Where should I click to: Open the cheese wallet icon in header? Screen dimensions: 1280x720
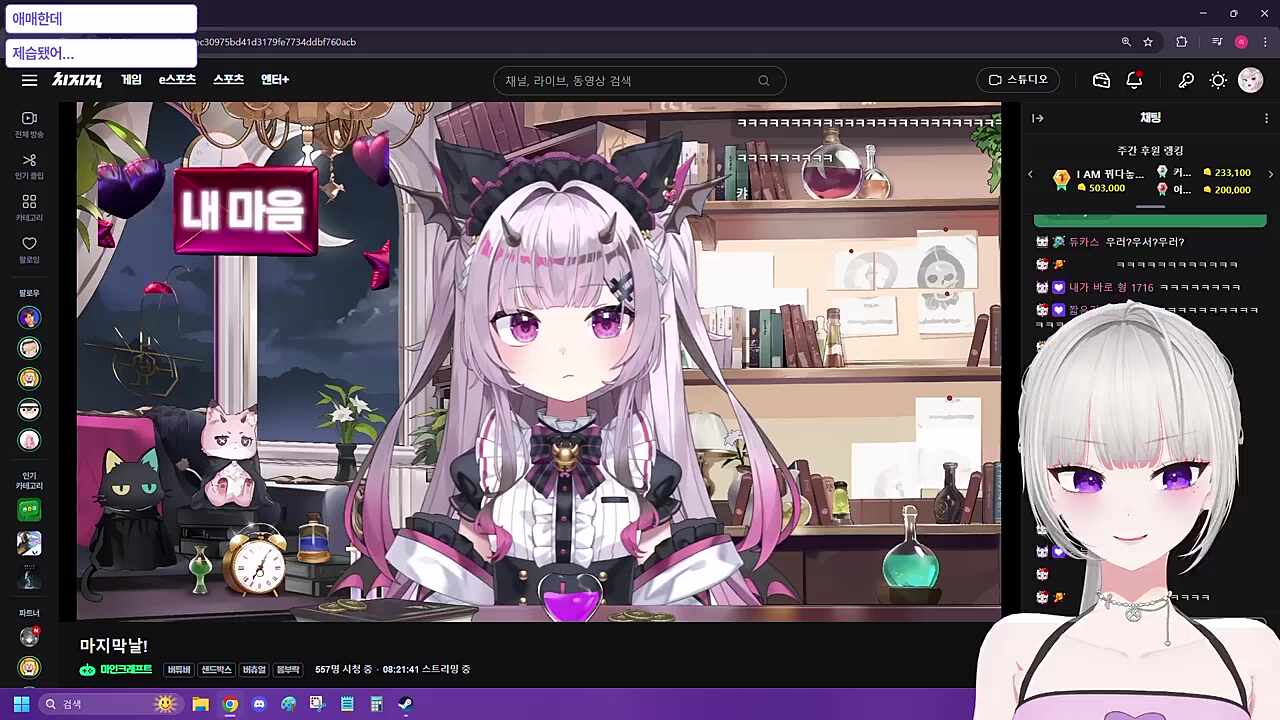(1101, 80)
